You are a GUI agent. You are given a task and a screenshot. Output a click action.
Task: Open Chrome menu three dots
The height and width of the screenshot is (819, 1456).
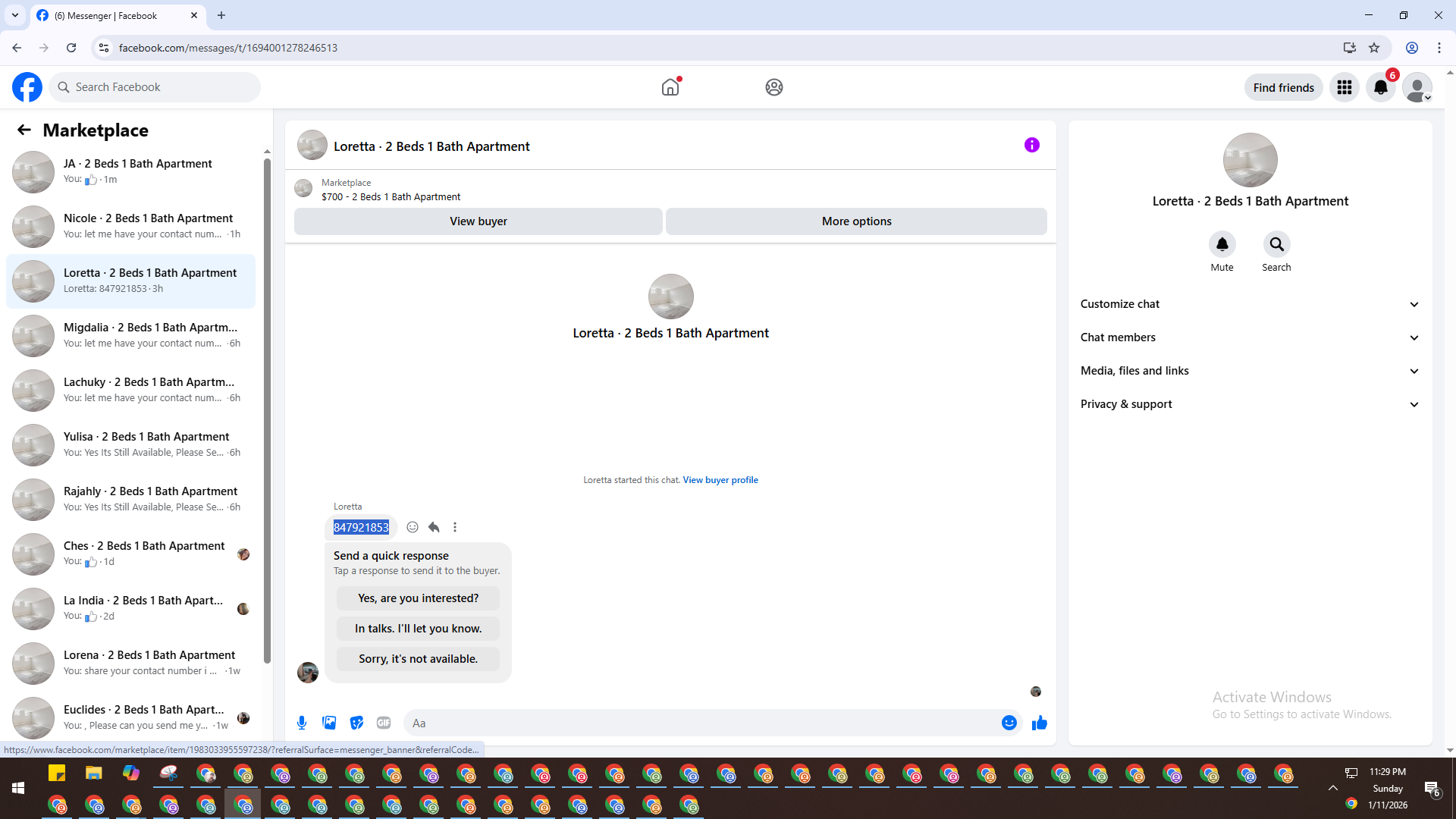coord(1439,48)
